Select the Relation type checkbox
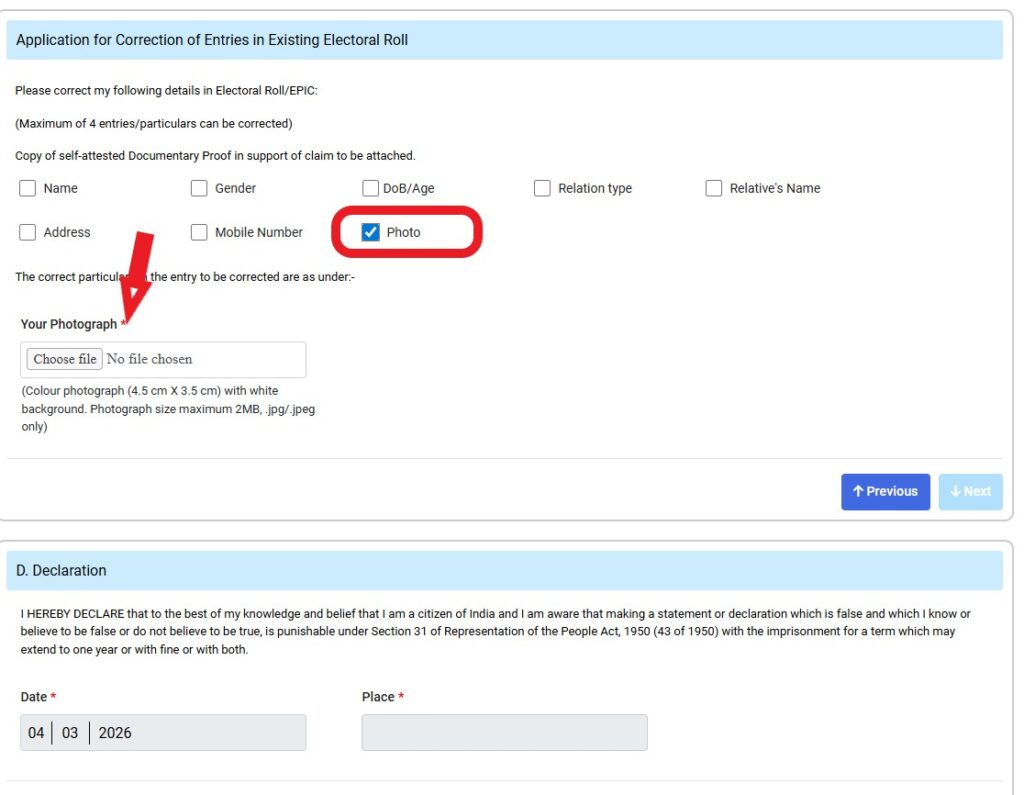 (x=542, y=188)
